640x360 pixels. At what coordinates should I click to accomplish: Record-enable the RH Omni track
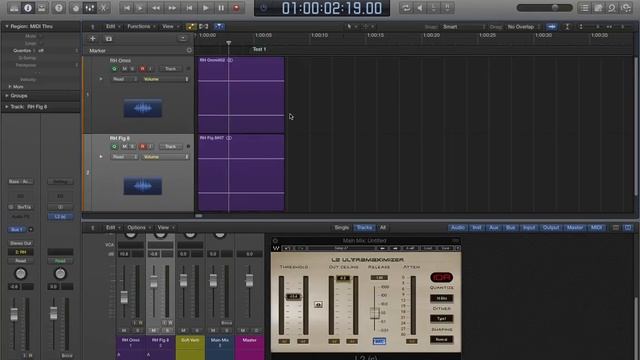click(142, 69)
